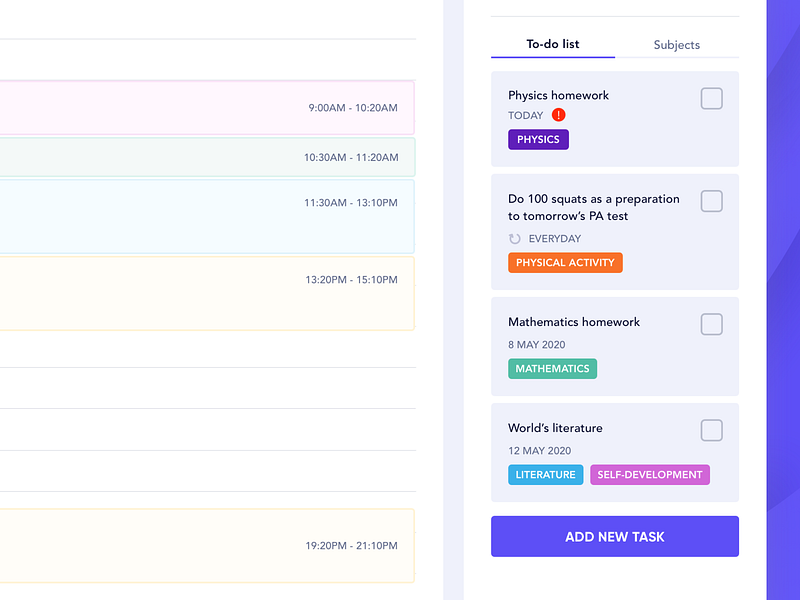The width and height of the screenshot is (800, 600).
Task: Open the World's literature task card
Action: click(x=614, y=452)
